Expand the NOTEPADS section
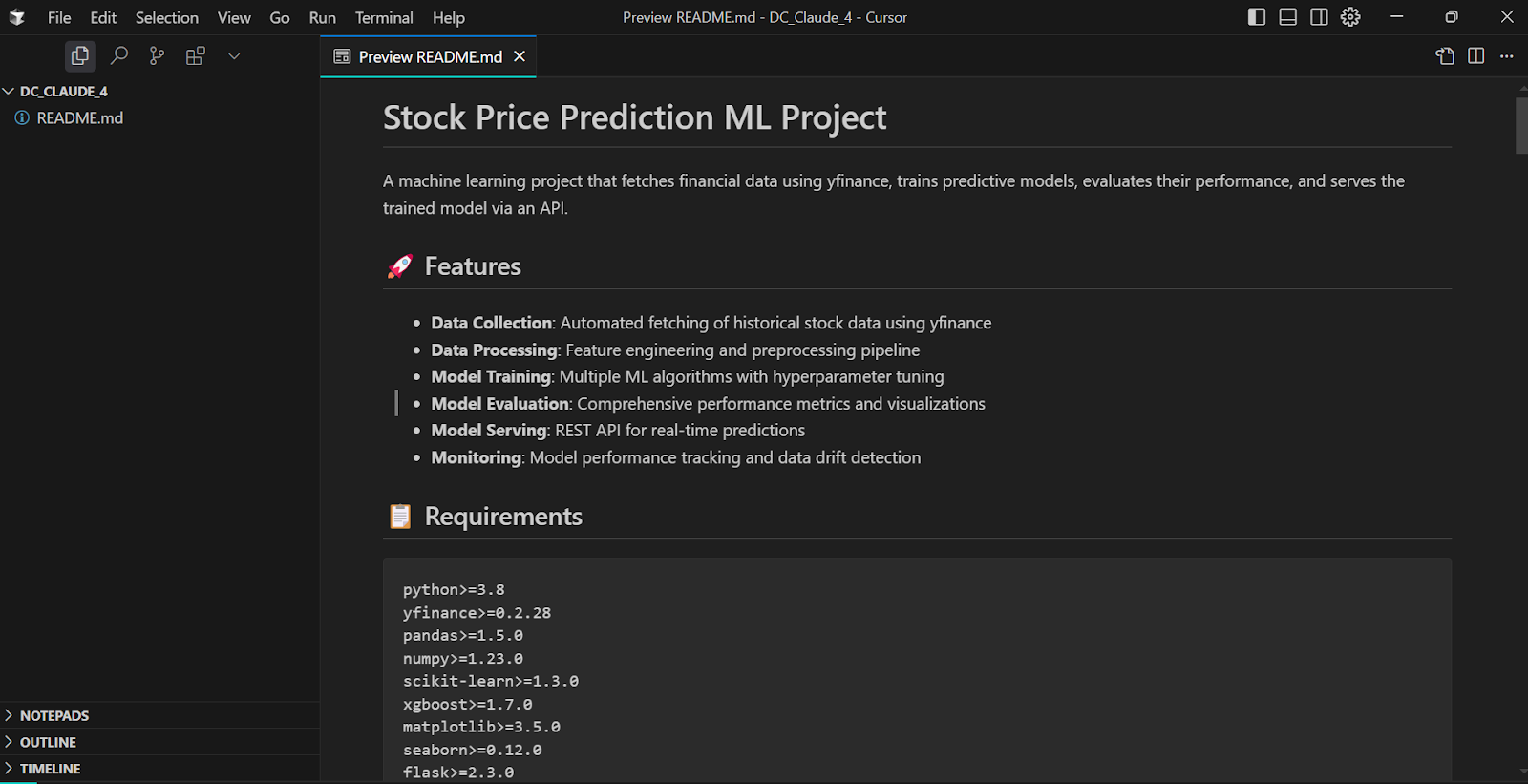The height and width of the screenshot is (784, 1528). click(159, 715)
